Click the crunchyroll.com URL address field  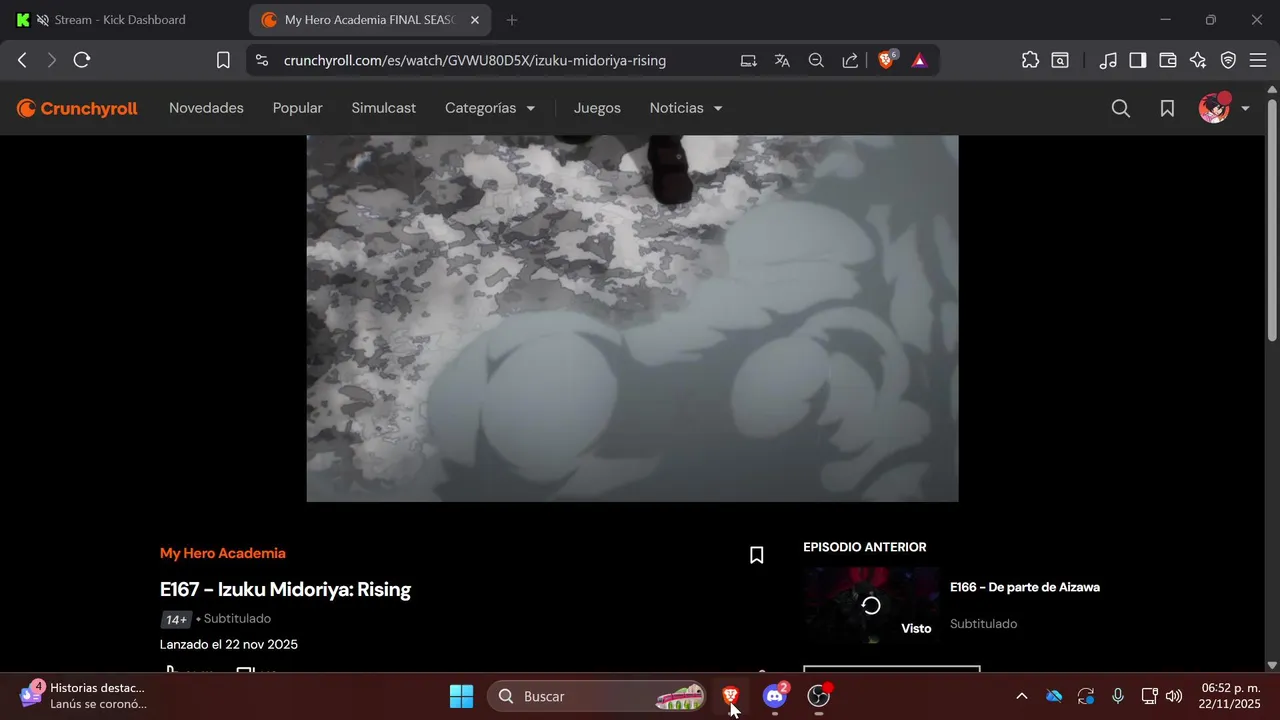(x=475, y=60)
